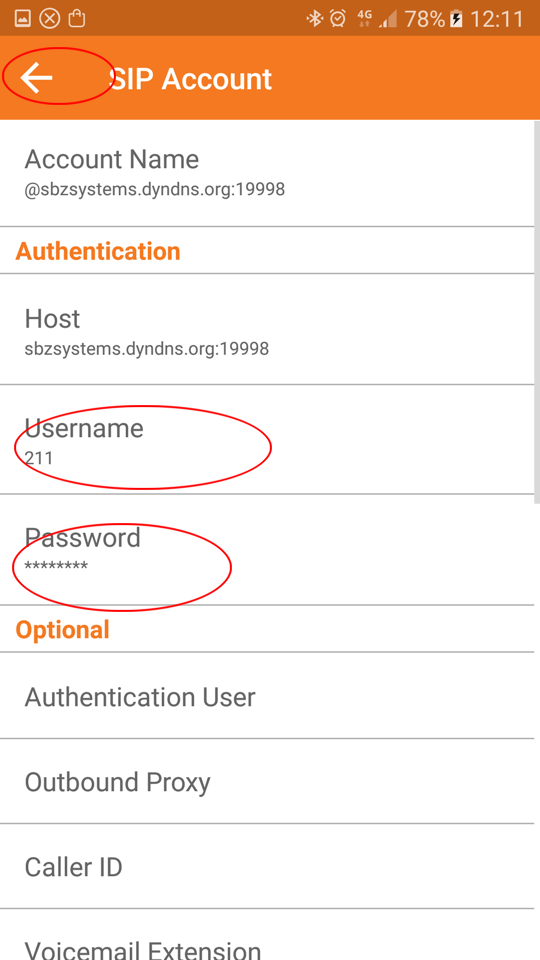The height and width of the screenshot is (960, 540).
Task: Tap the 4G network indicator icon
Action: click(365, 19)
